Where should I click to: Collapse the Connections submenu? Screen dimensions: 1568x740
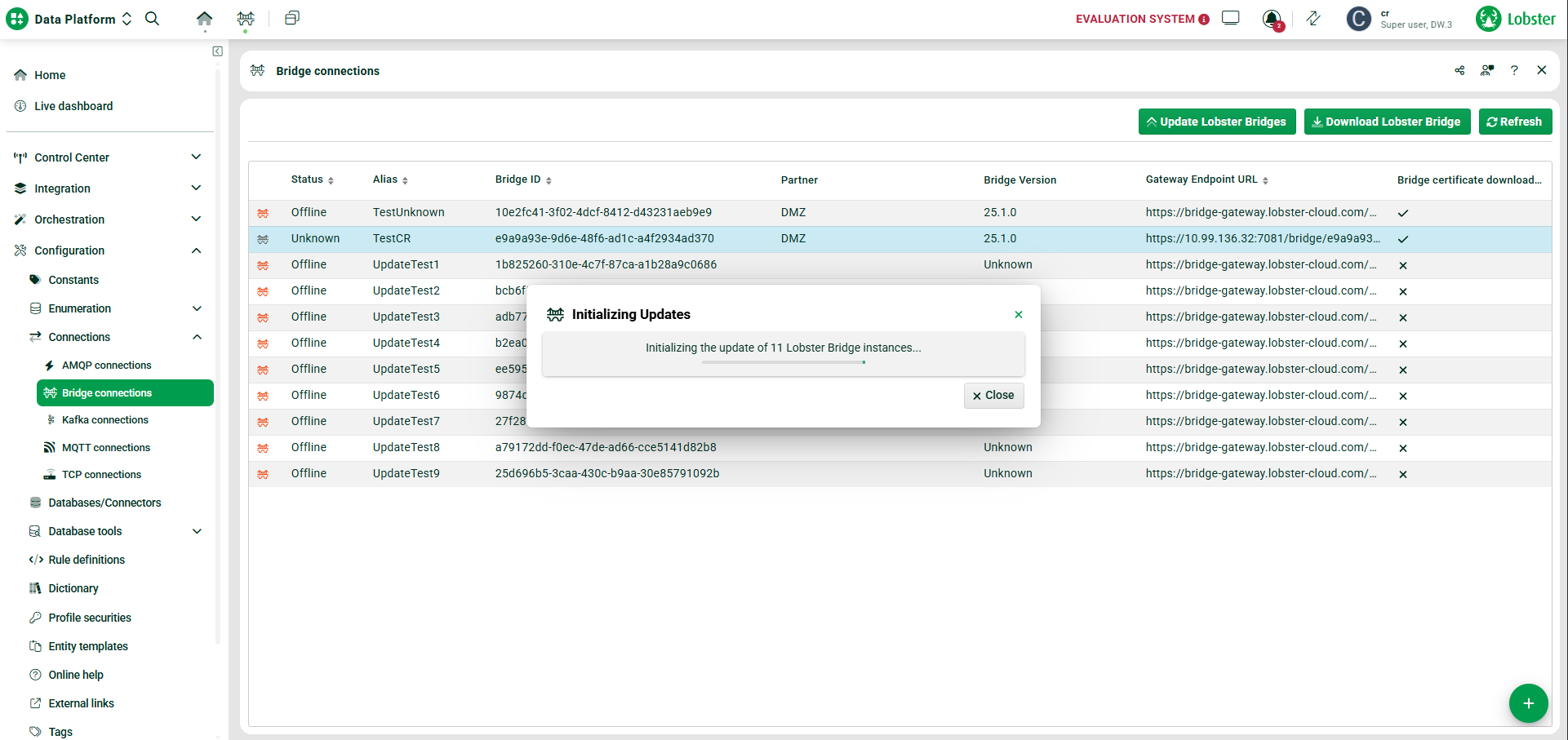[197, 337]
